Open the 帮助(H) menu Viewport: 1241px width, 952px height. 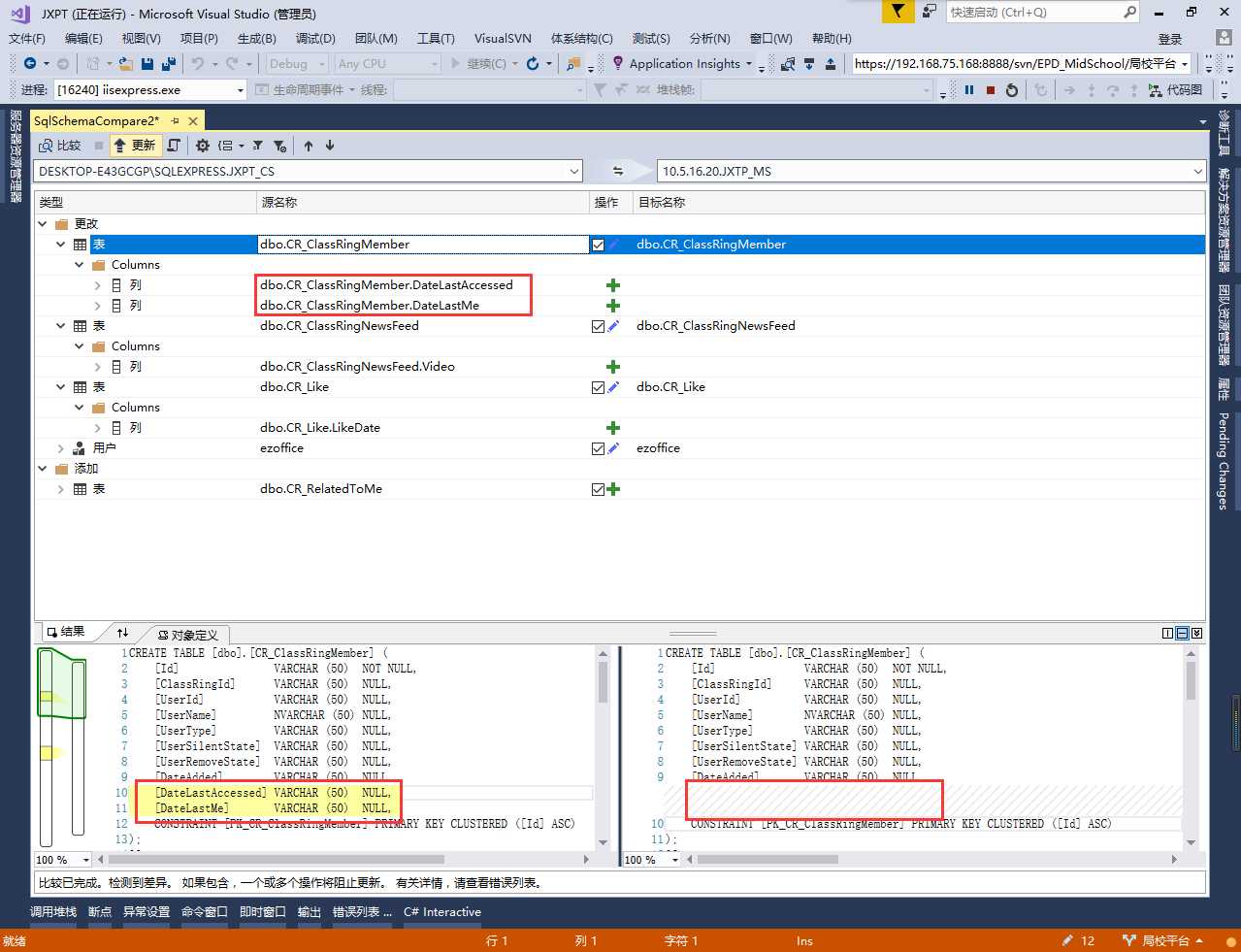coord(832,38)
